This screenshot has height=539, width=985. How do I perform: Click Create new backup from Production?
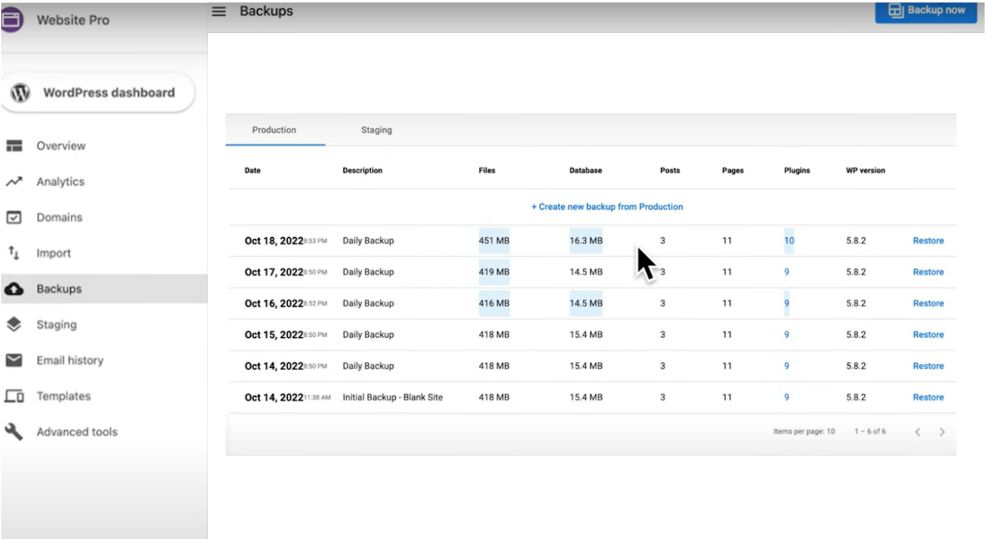[x=607, y=207]
